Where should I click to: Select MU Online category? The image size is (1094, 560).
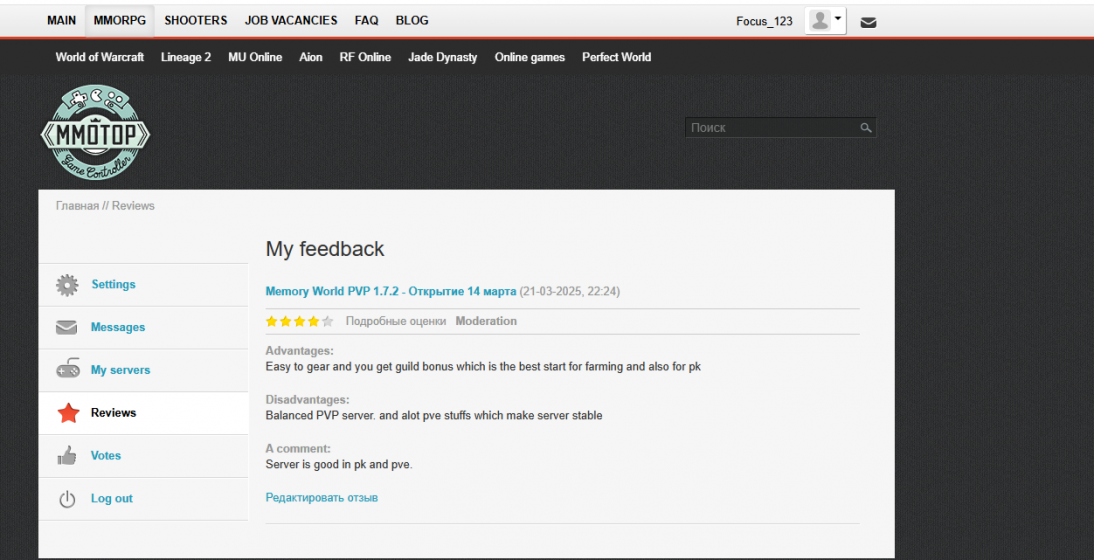(x=255, y=57)
